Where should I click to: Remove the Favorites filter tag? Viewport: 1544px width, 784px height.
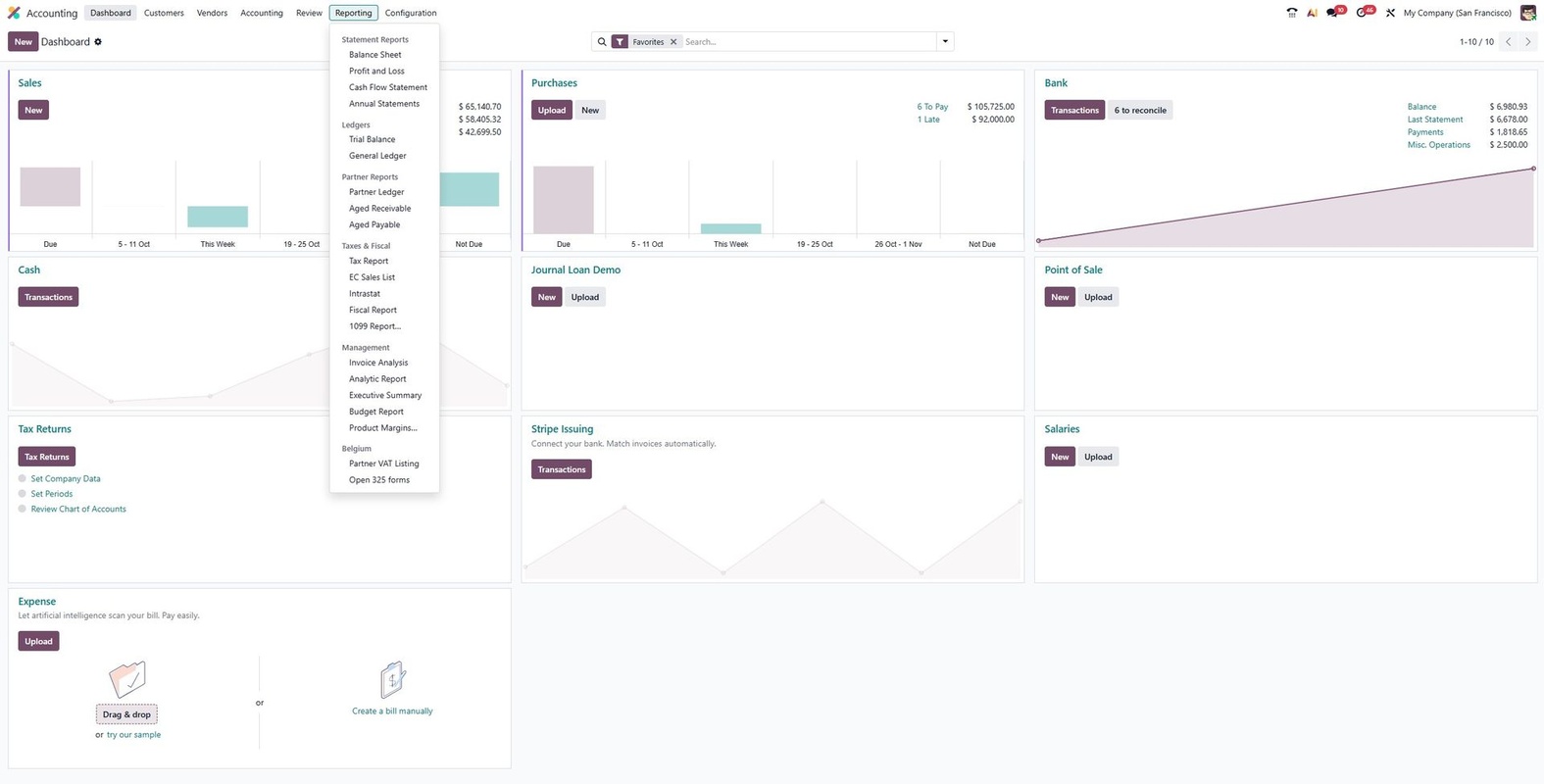click(673, 42)
